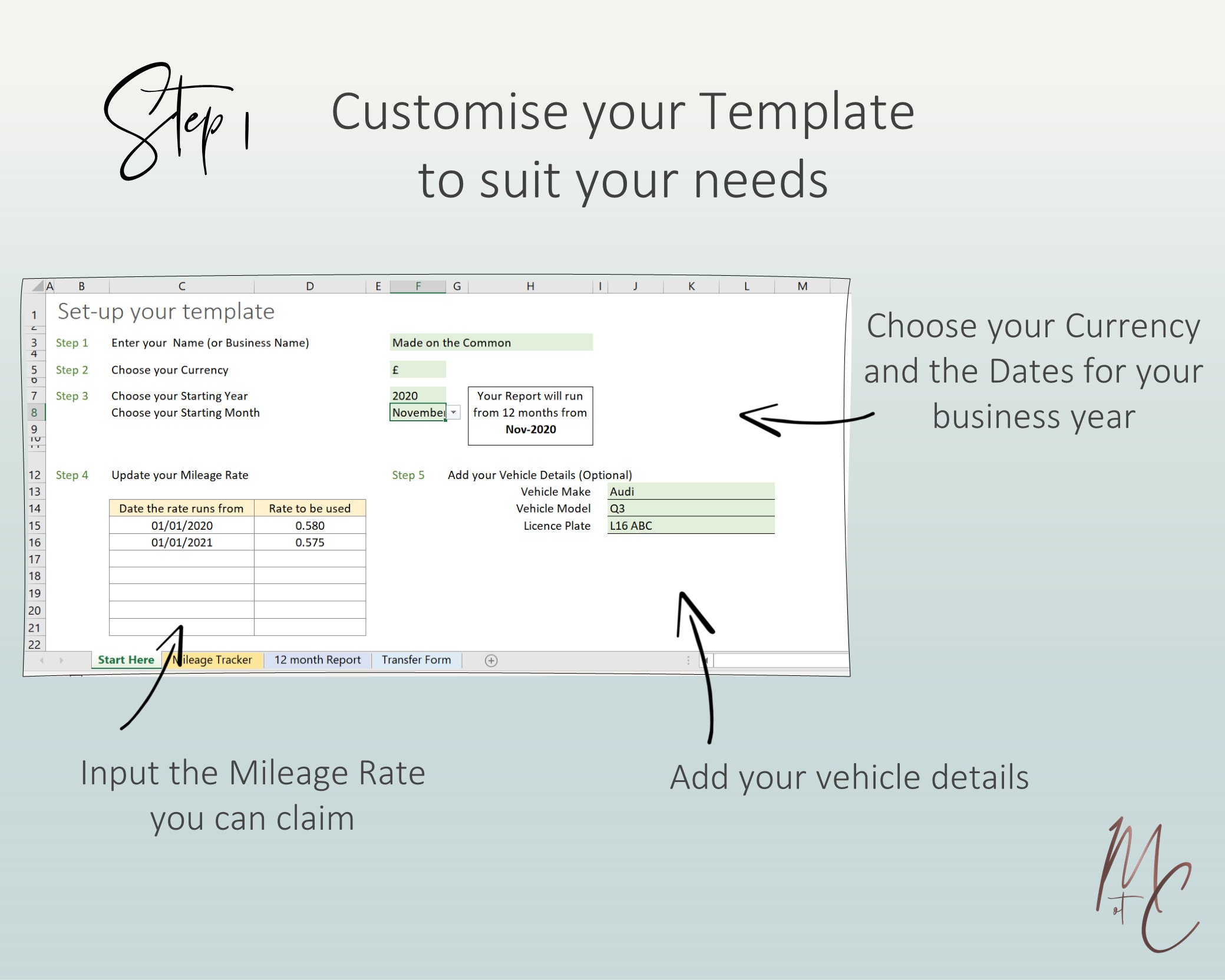1225x980 pixels.
Task: Select column F header
Action: click(x=418, y=286)
